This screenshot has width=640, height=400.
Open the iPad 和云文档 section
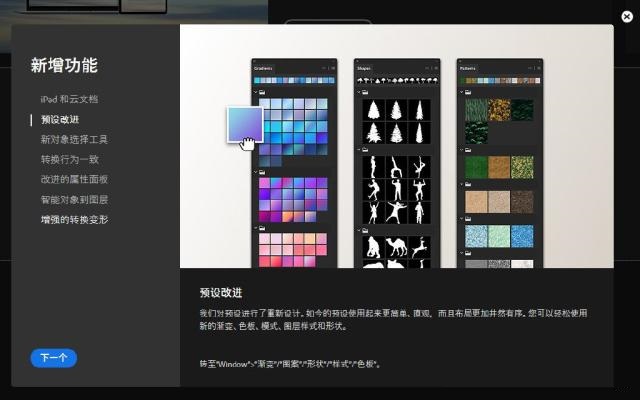tap(69, 99)
